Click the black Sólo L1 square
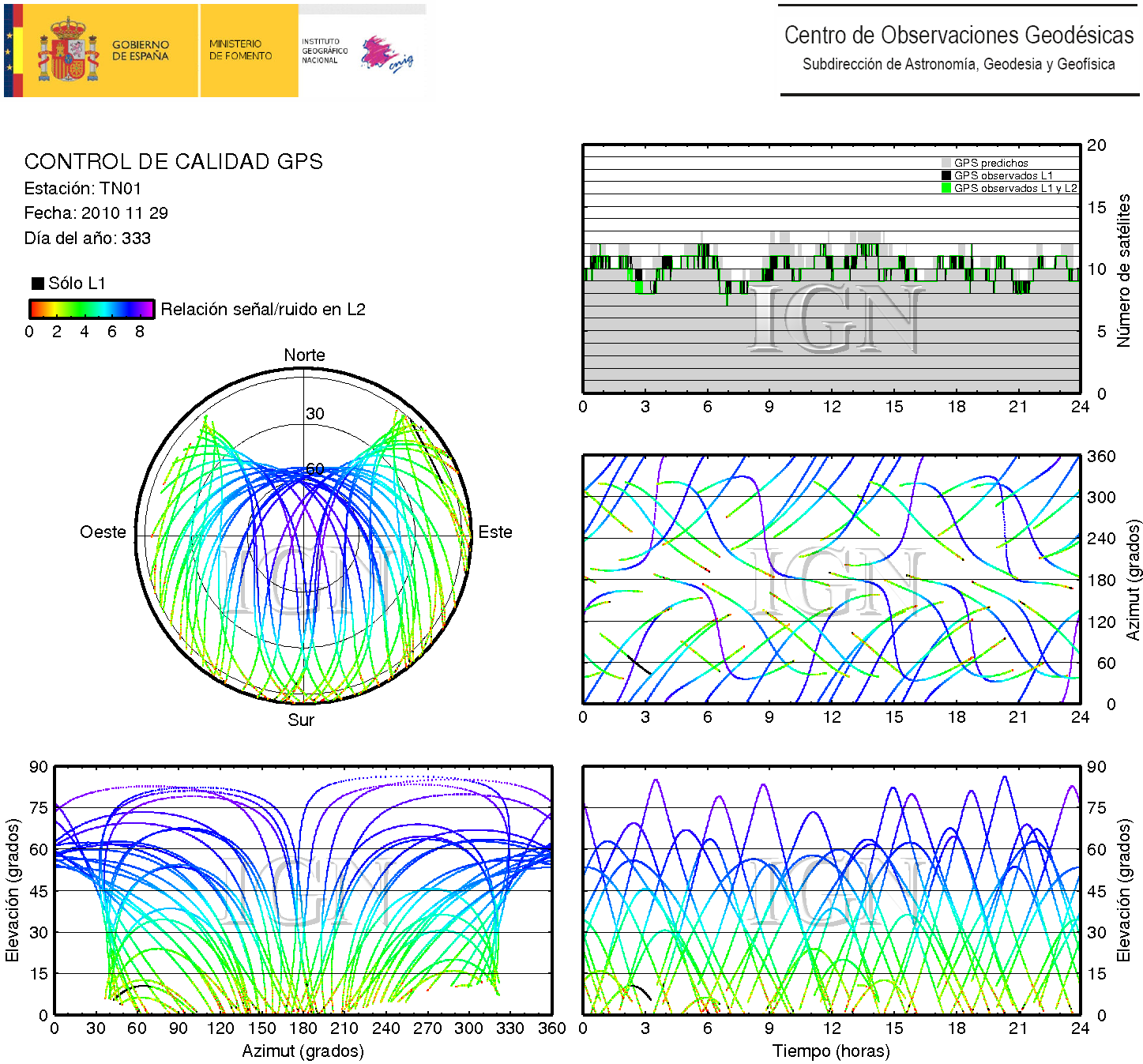Screen dimensions: 1143x1064 coord(37,284)
